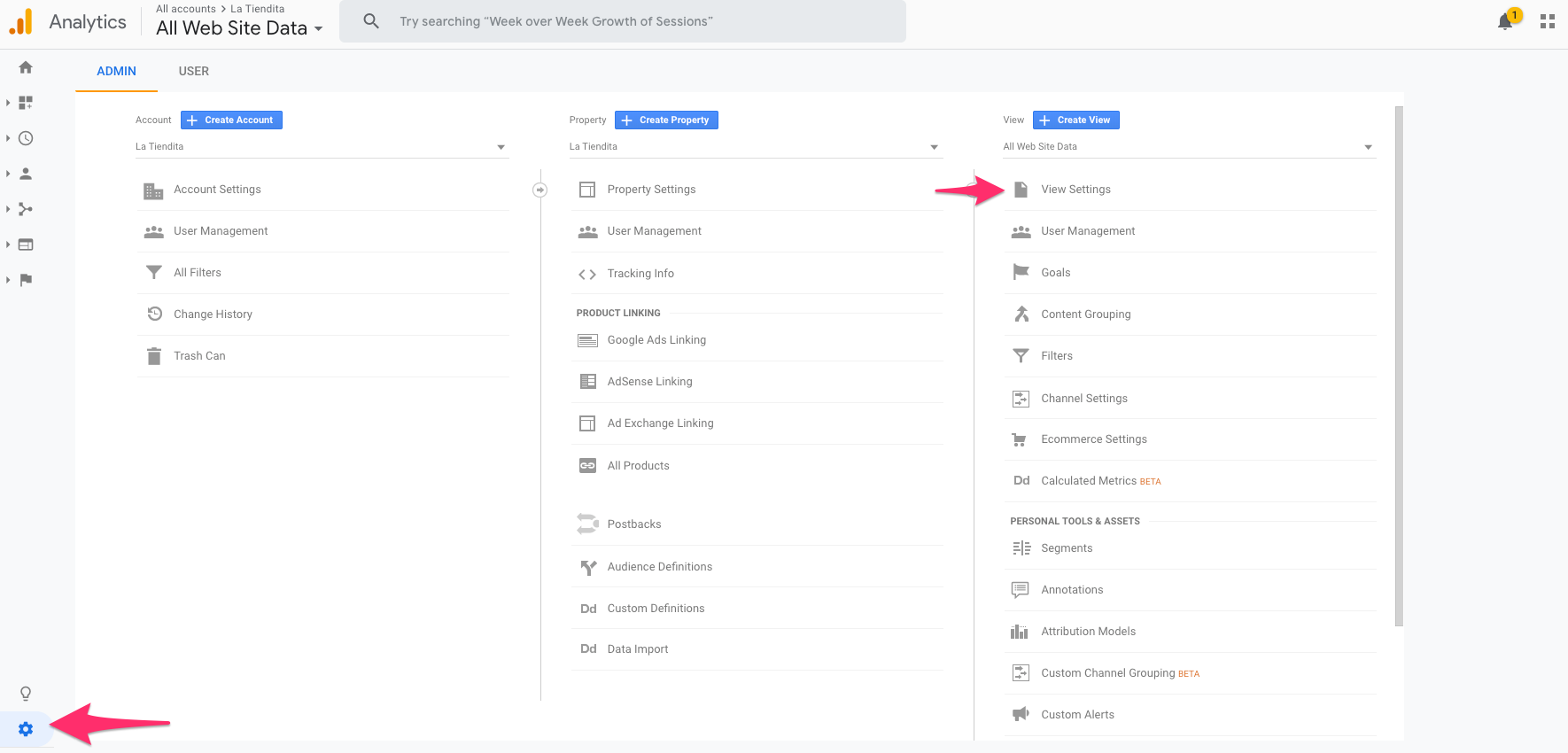Open the Realtime clock icon in sidebar
1568x753 pixels.
[26, 138]
